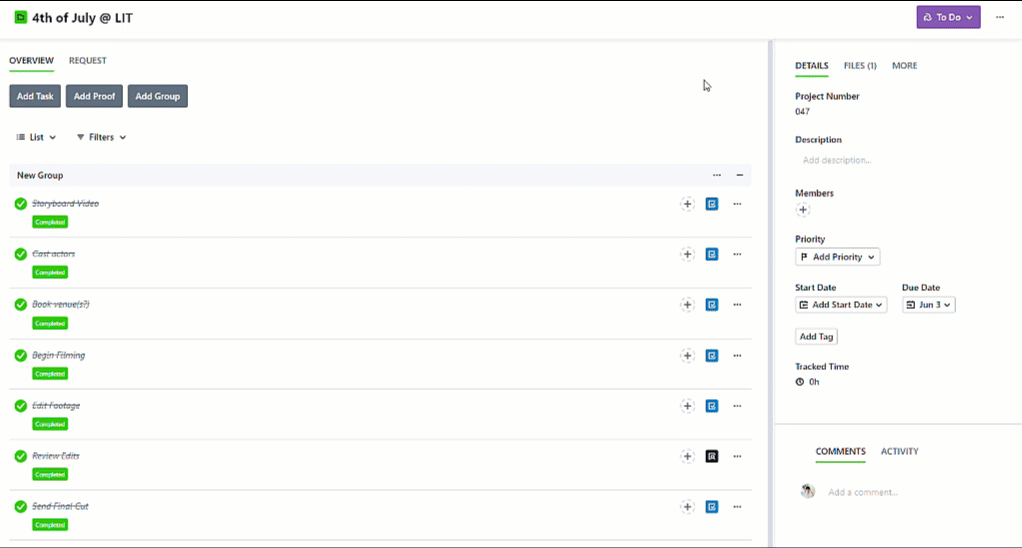Viewport: 1022px width, 548px height.
Task: Add a project member with plus icon
Action: pyautogui.click(x=803, y=210)
